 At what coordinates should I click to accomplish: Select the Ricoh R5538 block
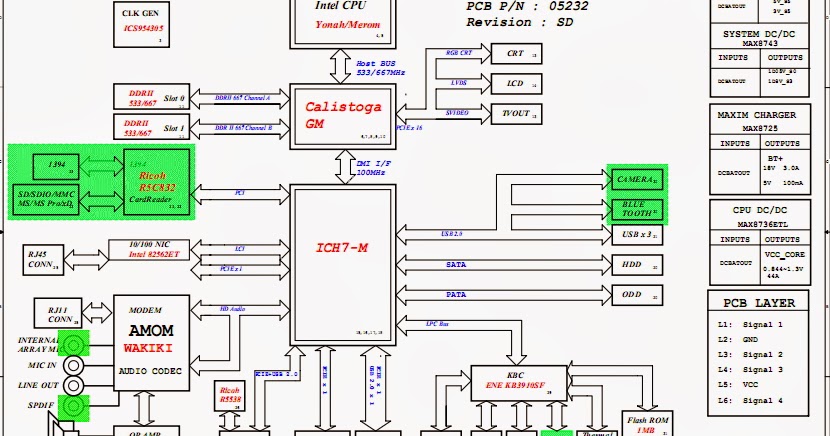pyautogui.click(x=230, y=396)
